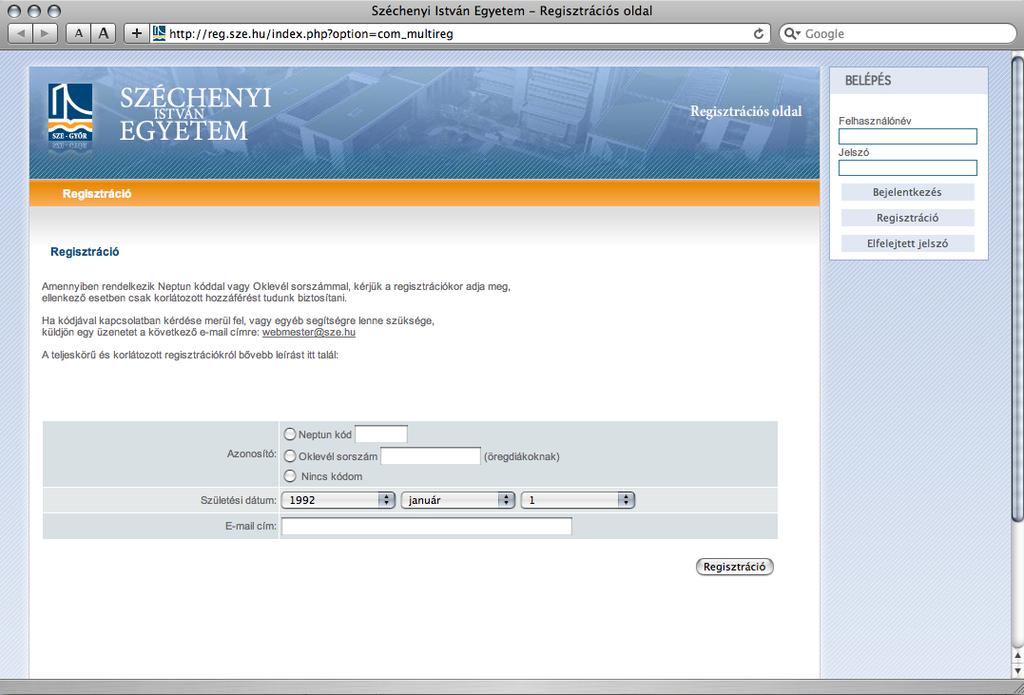1024x695 pixels.
Task: Click the Regisztrációs oldal banner text
Action: pos(746,111)
